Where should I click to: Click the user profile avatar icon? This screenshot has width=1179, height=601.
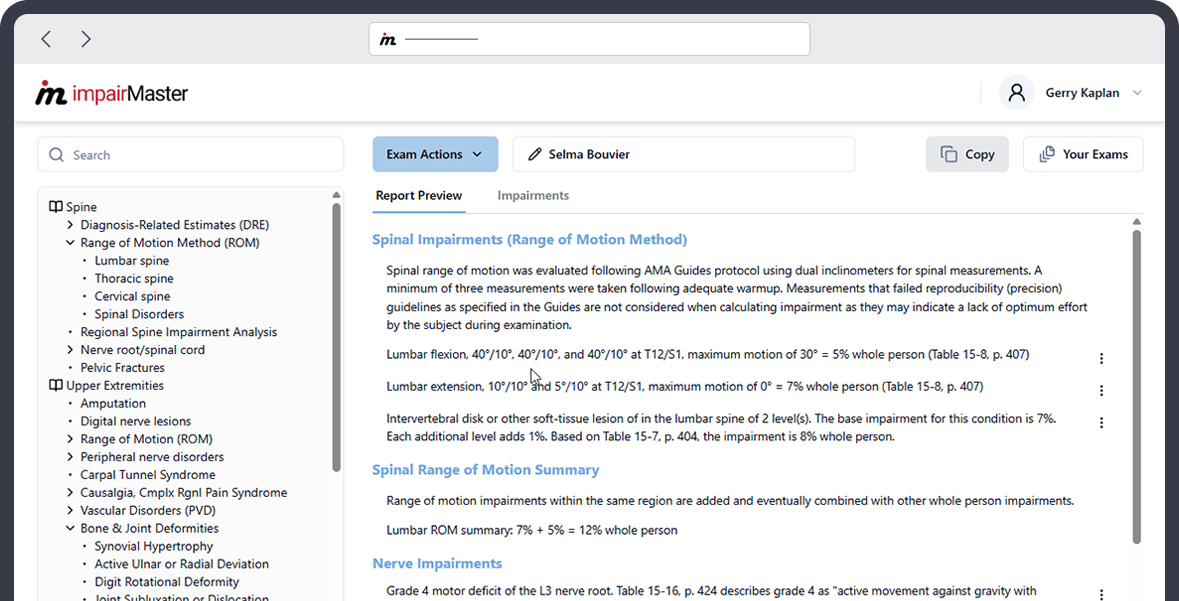click(1016, 93)
